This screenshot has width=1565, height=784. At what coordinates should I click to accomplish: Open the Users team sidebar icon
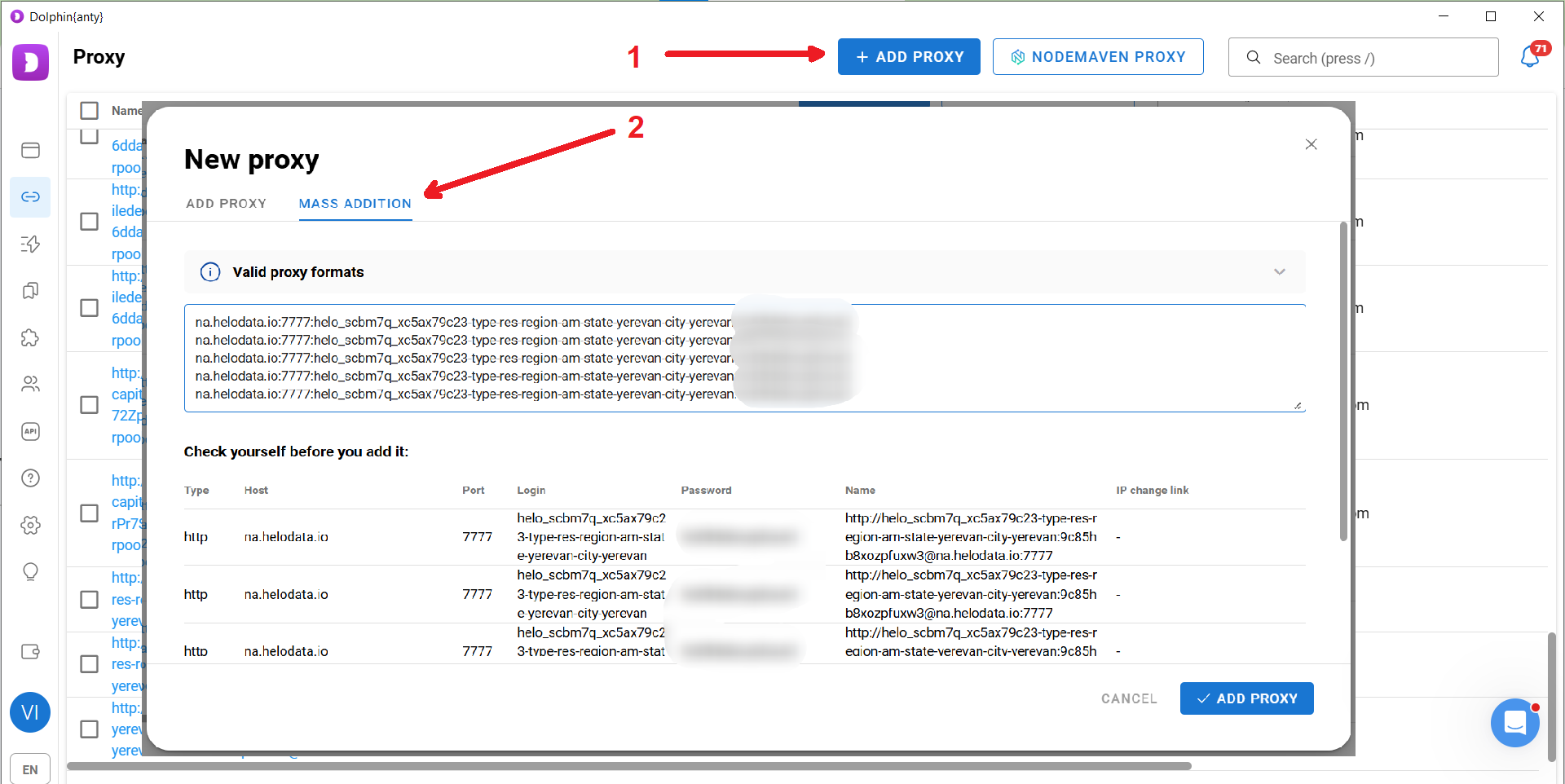(x=30, y=384)
